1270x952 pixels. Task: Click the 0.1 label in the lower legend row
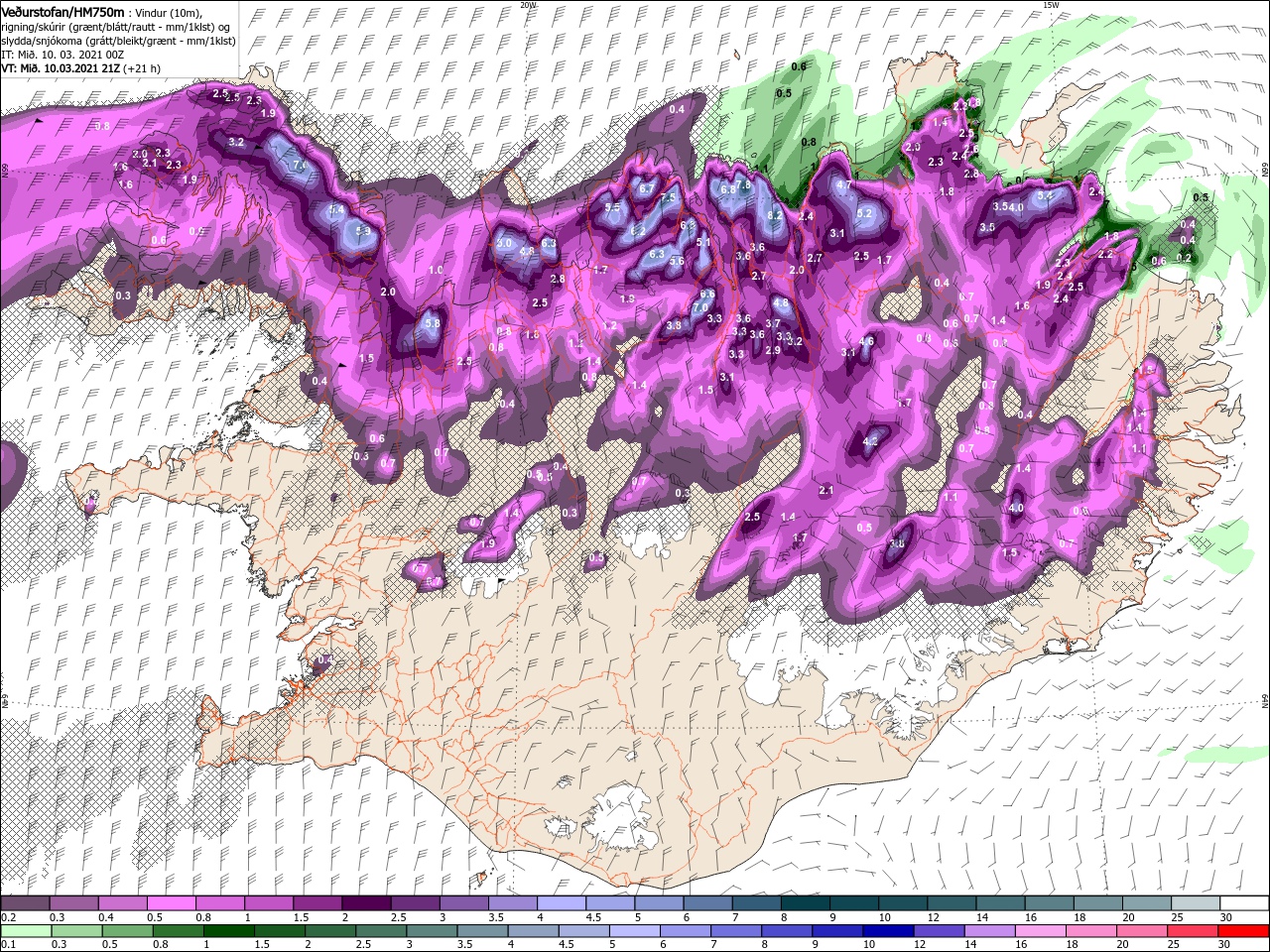(x=8, y=945)
